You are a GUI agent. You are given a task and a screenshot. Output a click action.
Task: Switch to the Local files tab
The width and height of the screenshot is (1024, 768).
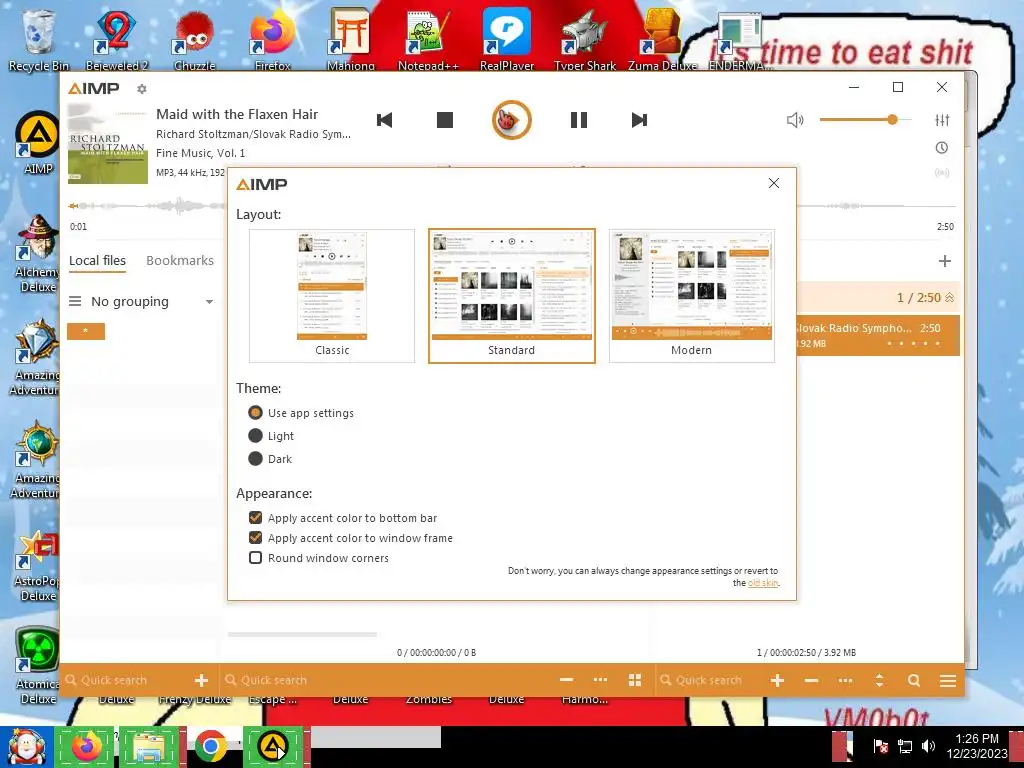coord(97,261)
